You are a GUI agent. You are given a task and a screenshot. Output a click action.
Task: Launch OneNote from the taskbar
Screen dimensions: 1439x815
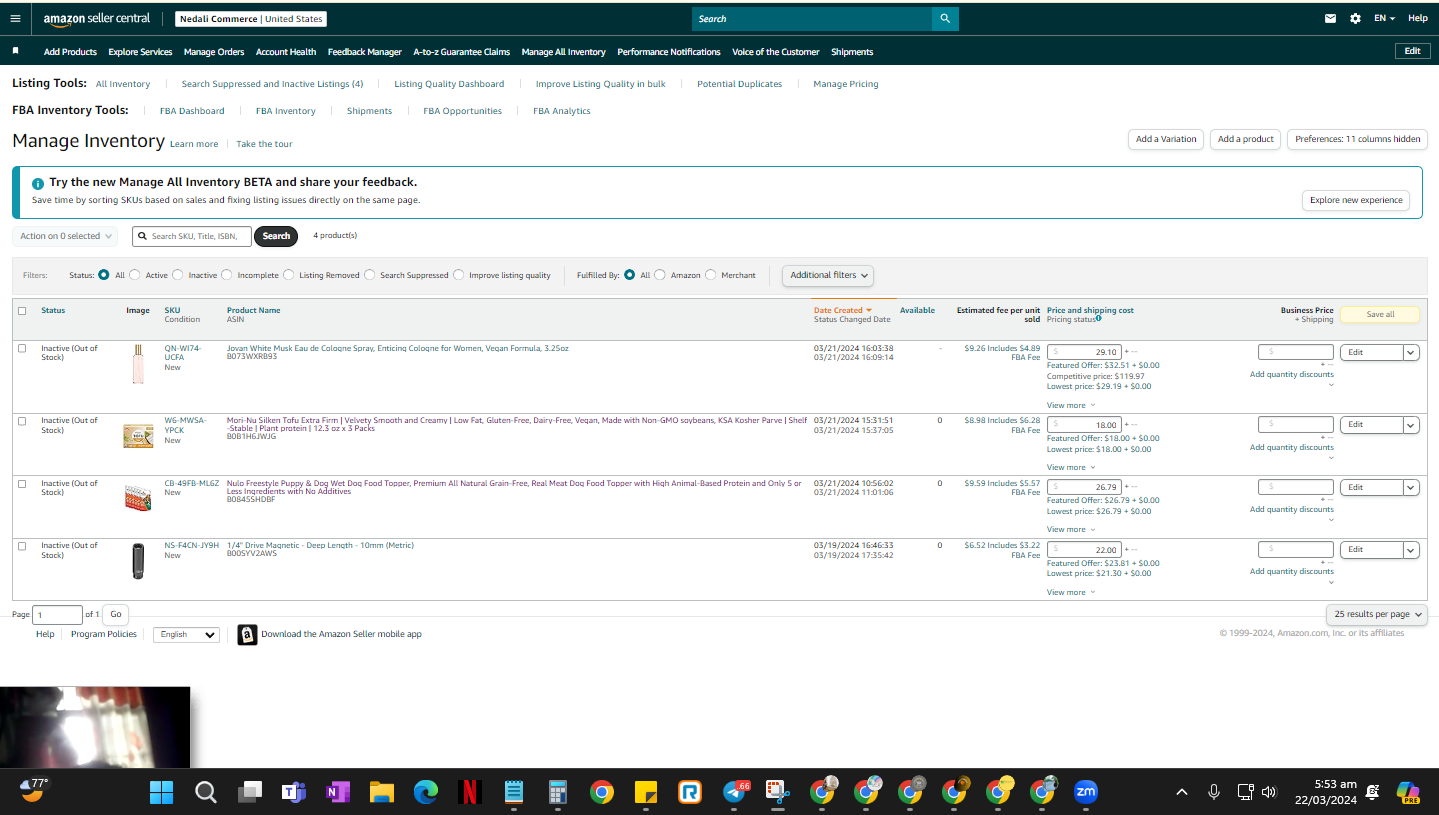coord(337,793)
